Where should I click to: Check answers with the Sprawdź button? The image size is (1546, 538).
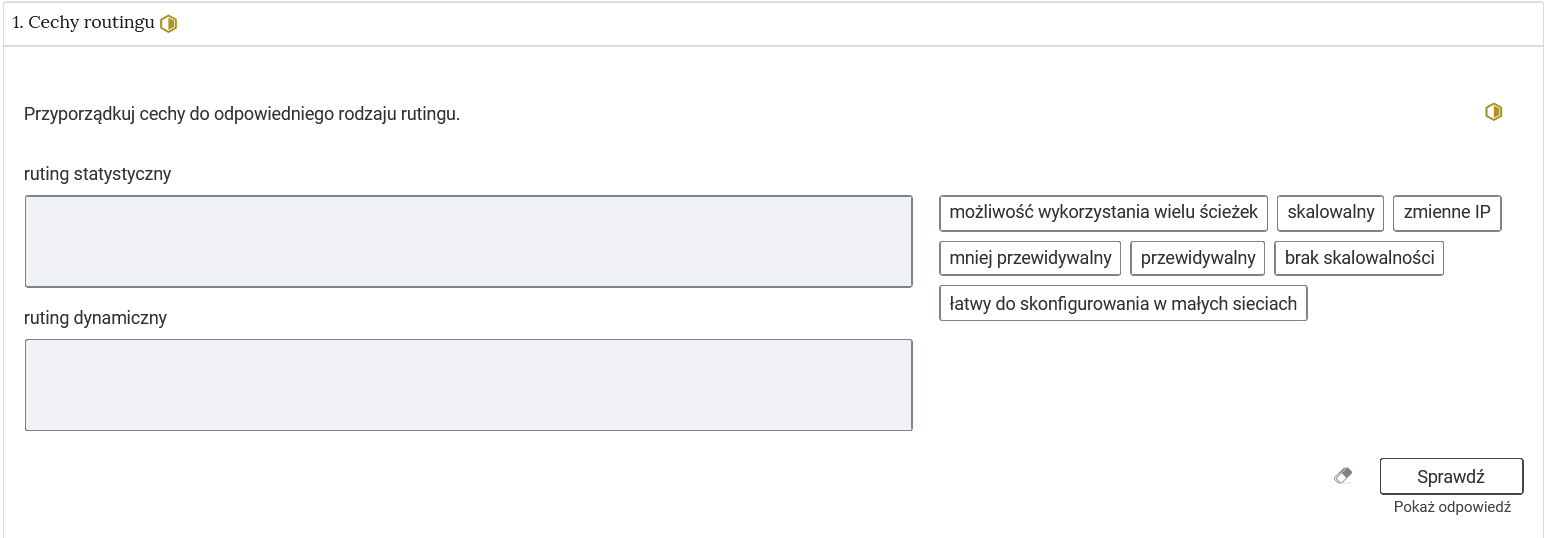click(x=1451, y=476)
